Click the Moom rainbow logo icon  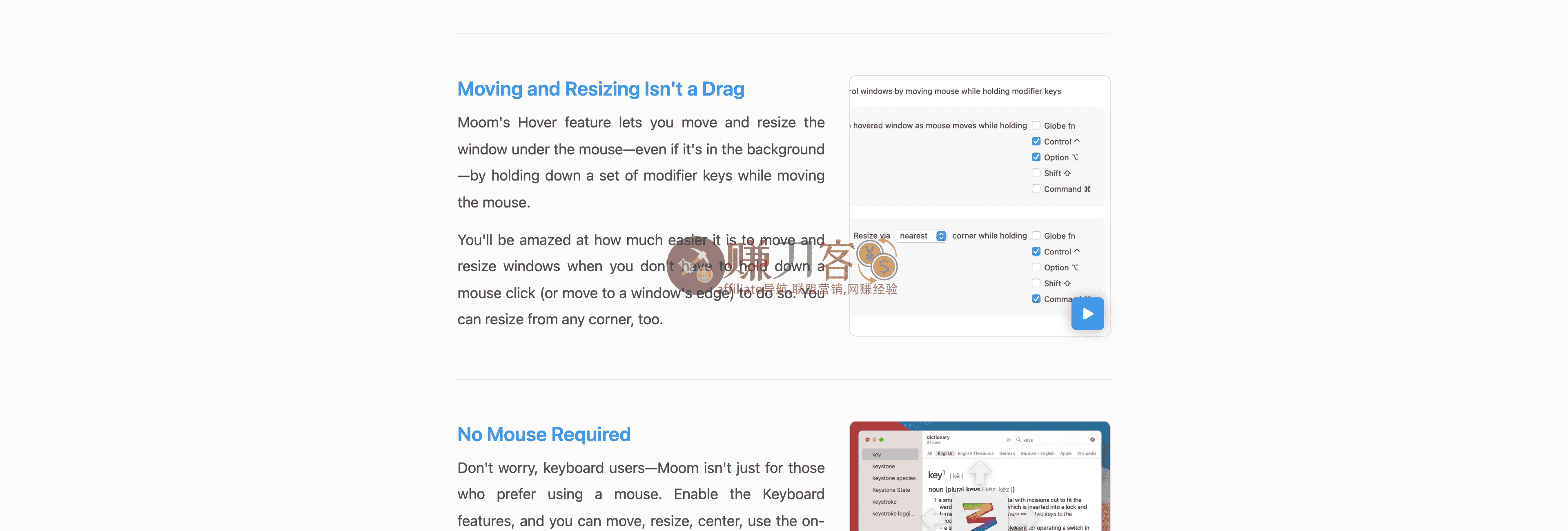980,516
